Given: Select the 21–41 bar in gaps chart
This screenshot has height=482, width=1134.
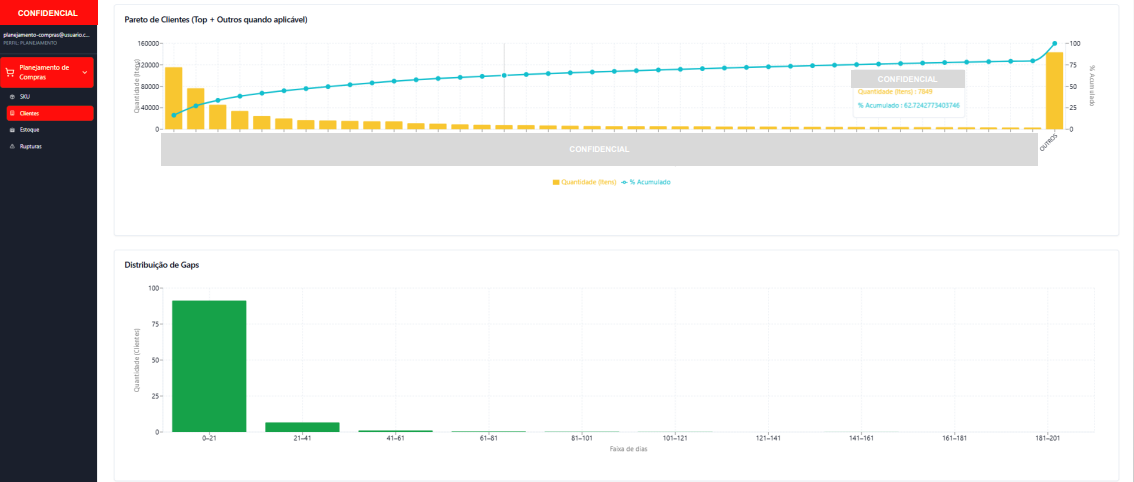Looking at the screenshot, I should (x=302, y=427).
